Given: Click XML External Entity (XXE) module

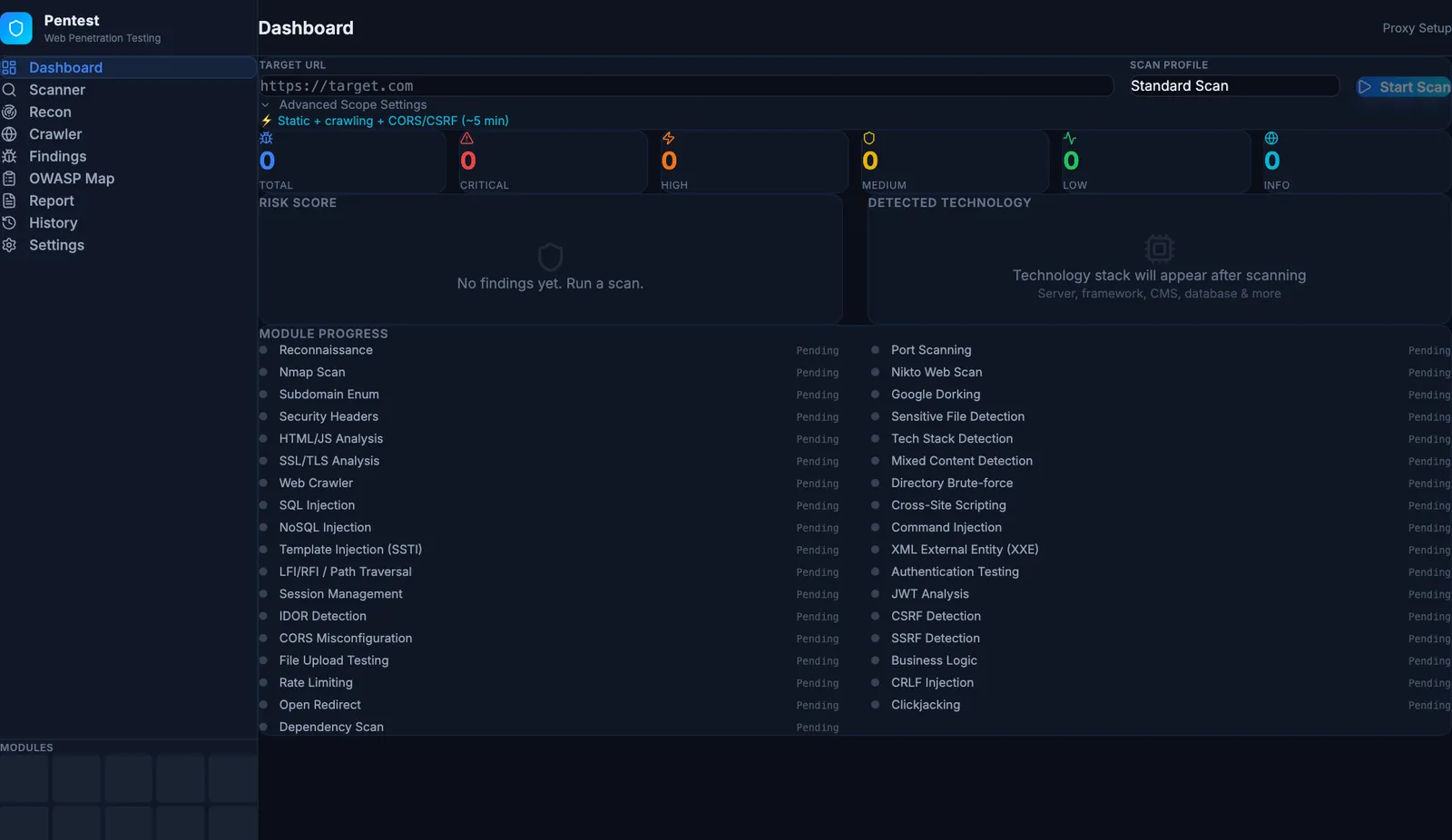Looking at the screenshot, I should pos(1161,550).
